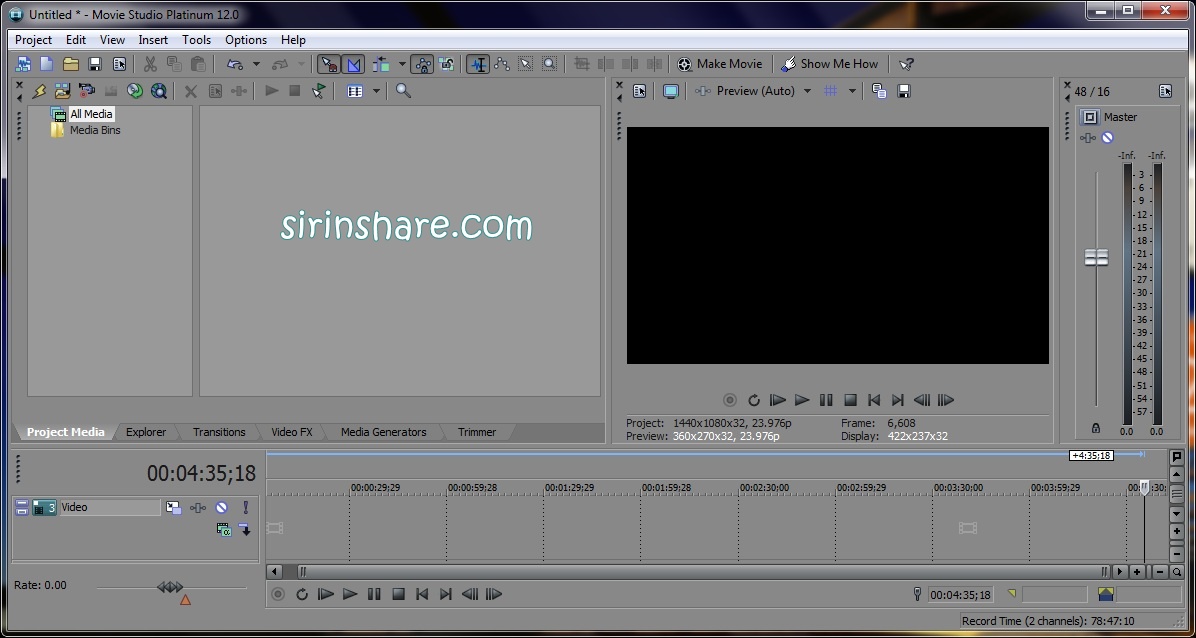Click the Extract Audio from CD icon
Viewport: 1196px width, 638px height.
pyautogui.click(x=135, y=92)
